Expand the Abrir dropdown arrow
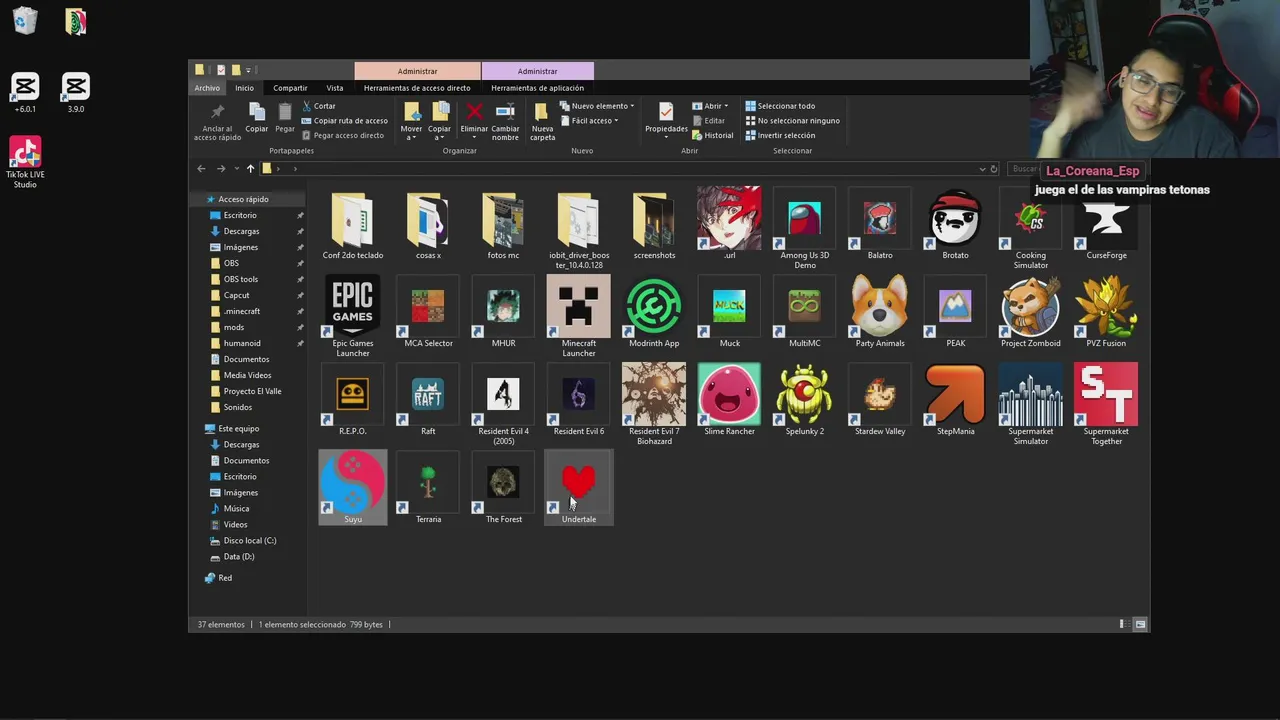Screen dimensions: 1280x720 pos(726,106)
